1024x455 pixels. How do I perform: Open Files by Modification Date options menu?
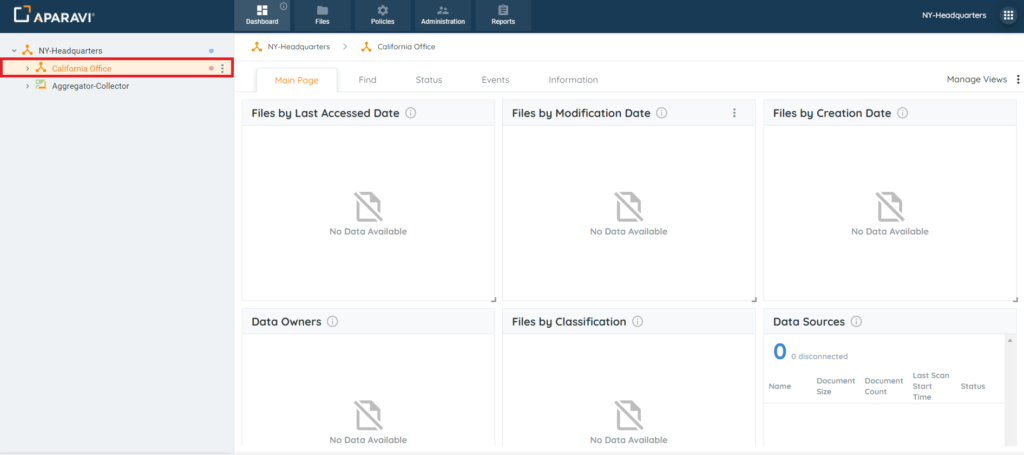coord(734,114)
